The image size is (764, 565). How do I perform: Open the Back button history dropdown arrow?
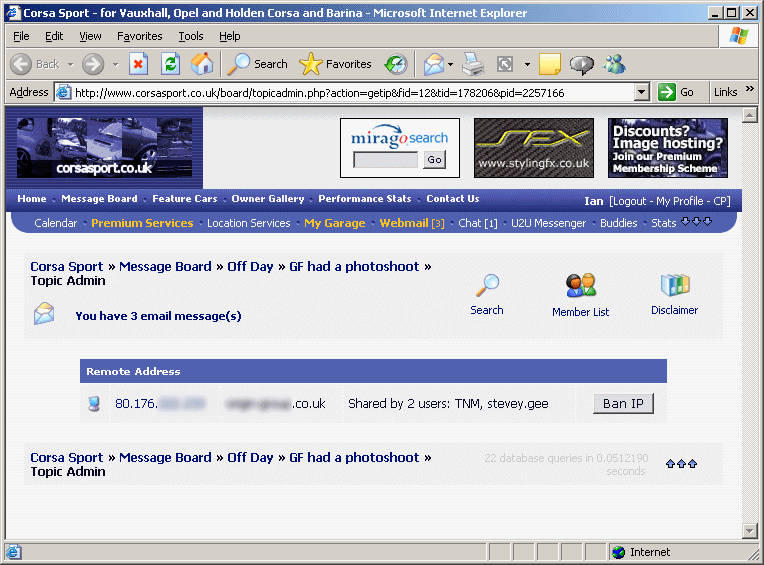coord(70,64)
